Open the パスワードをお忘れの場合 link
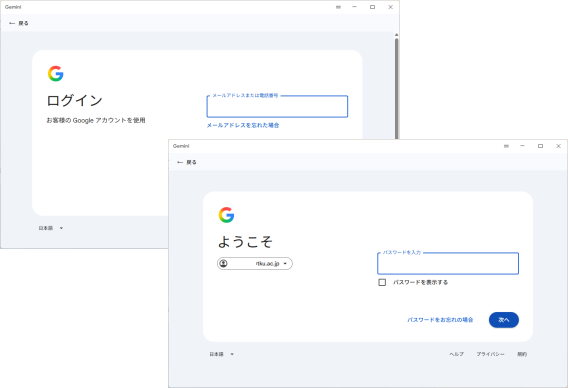The width and height of the screenshot is (568, 388). [440, 320]
